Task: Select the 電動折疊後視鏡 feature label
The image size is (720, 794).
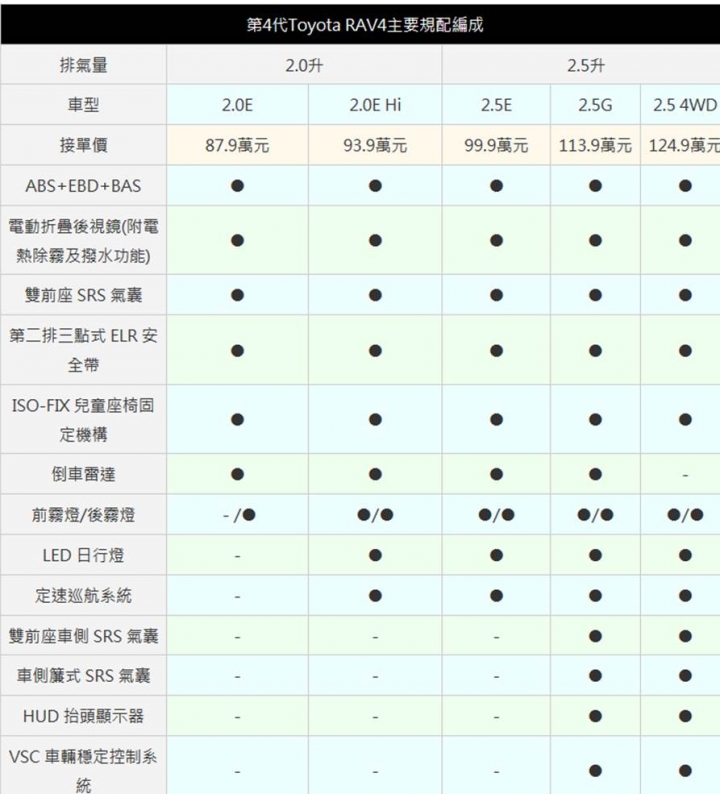Action: pyautogui.click(x=84, y=241)
